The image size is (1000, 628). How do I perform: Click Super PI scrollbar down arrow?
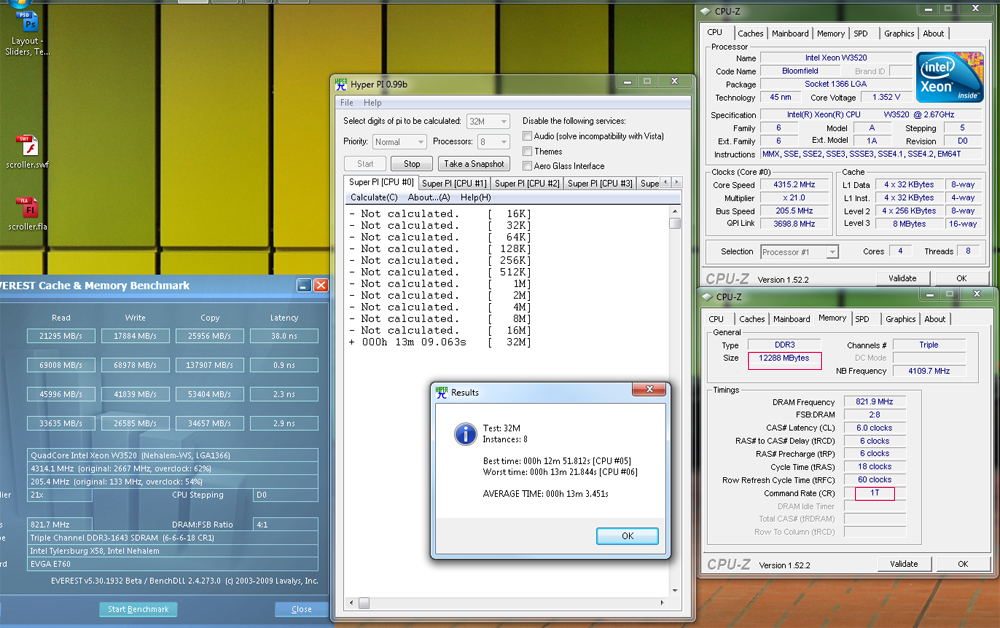pos(675,590)
